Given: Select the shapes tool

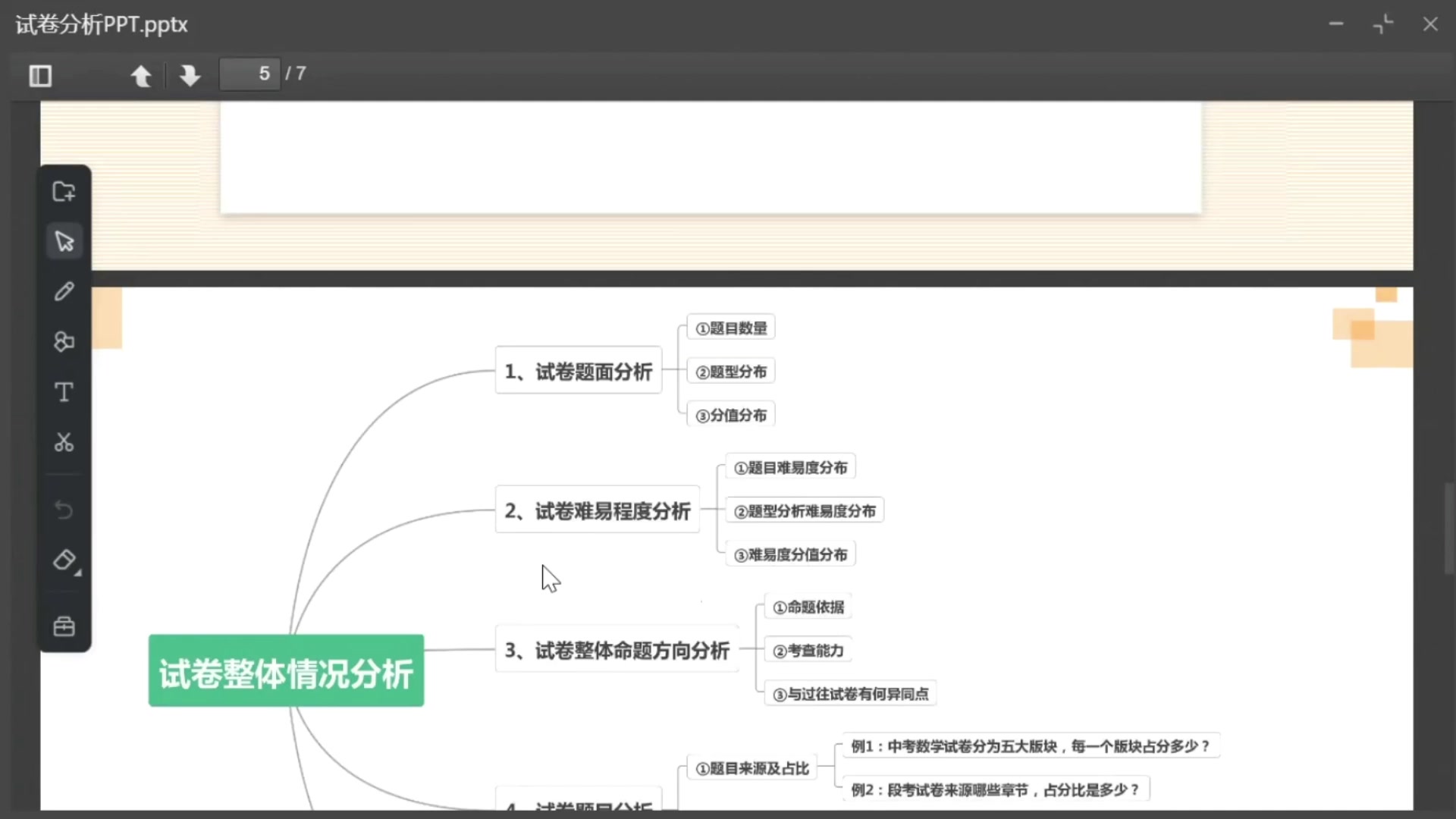Looking at the screenshot, I should pyautogui.click(x=64, y=341).
